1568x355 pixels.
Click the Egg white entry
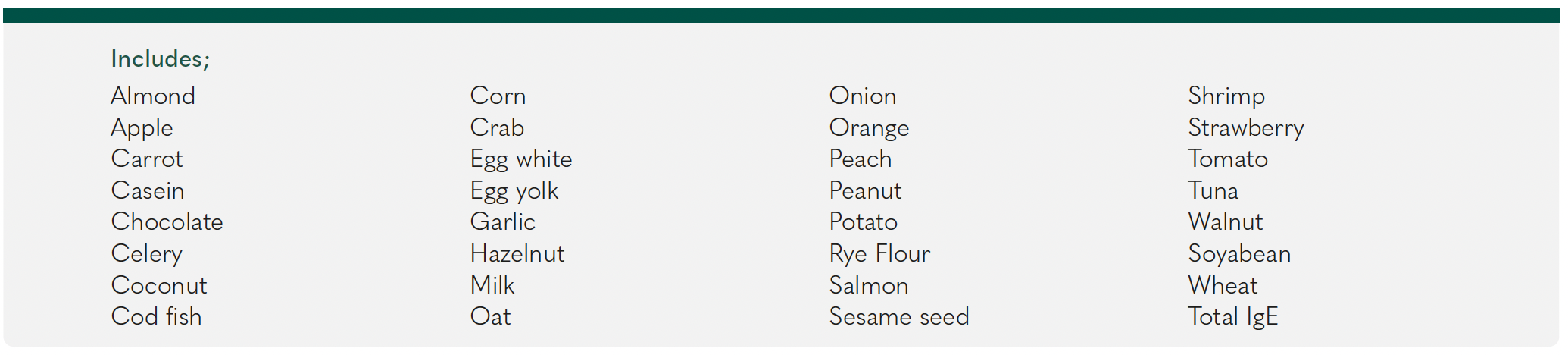(x=521, y=159)
